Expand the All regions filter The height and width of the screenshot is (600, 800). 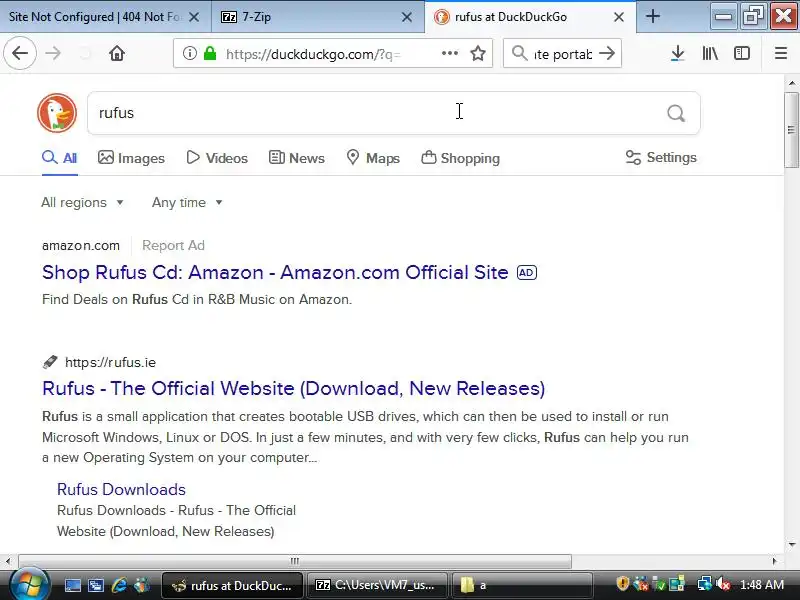click(82, 203)
